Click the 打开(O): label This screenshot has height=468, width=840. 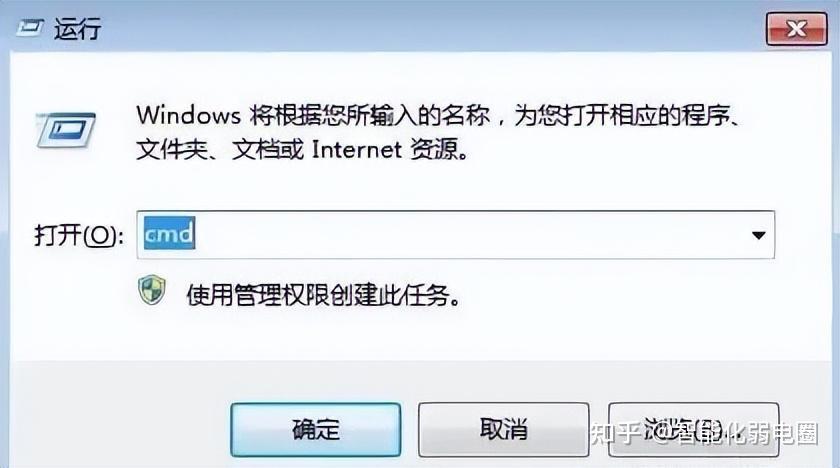point(79,235)
